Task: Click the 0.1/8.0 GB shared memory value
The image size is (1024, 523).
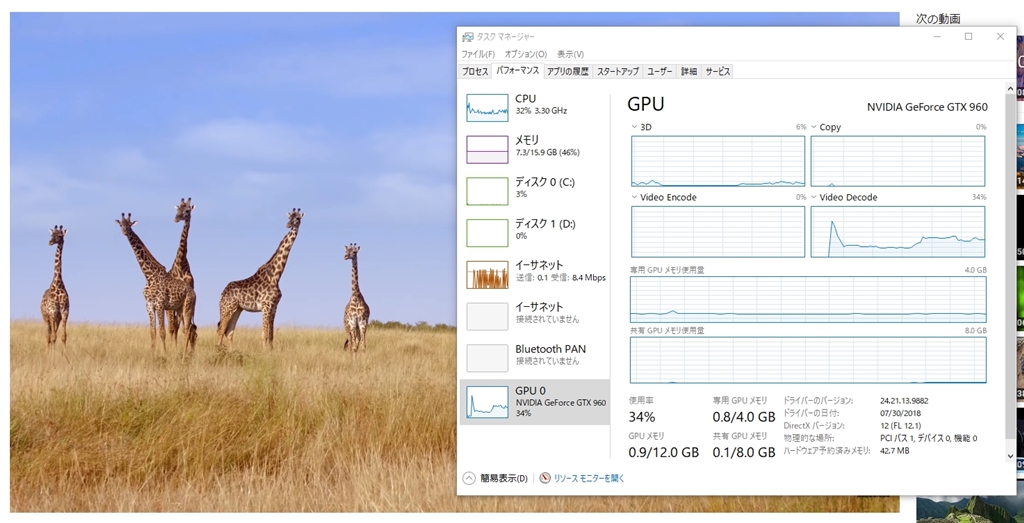Action: [744, 452]
